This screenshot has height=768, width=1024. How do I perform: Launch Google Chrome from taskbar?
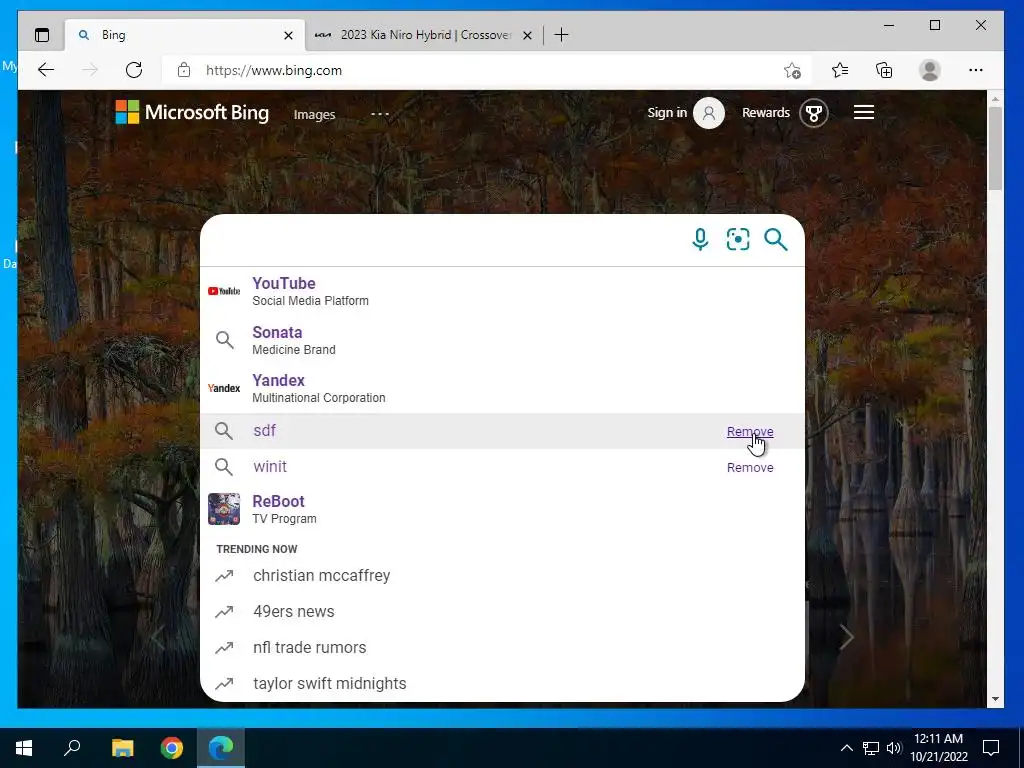pos(172,748)
